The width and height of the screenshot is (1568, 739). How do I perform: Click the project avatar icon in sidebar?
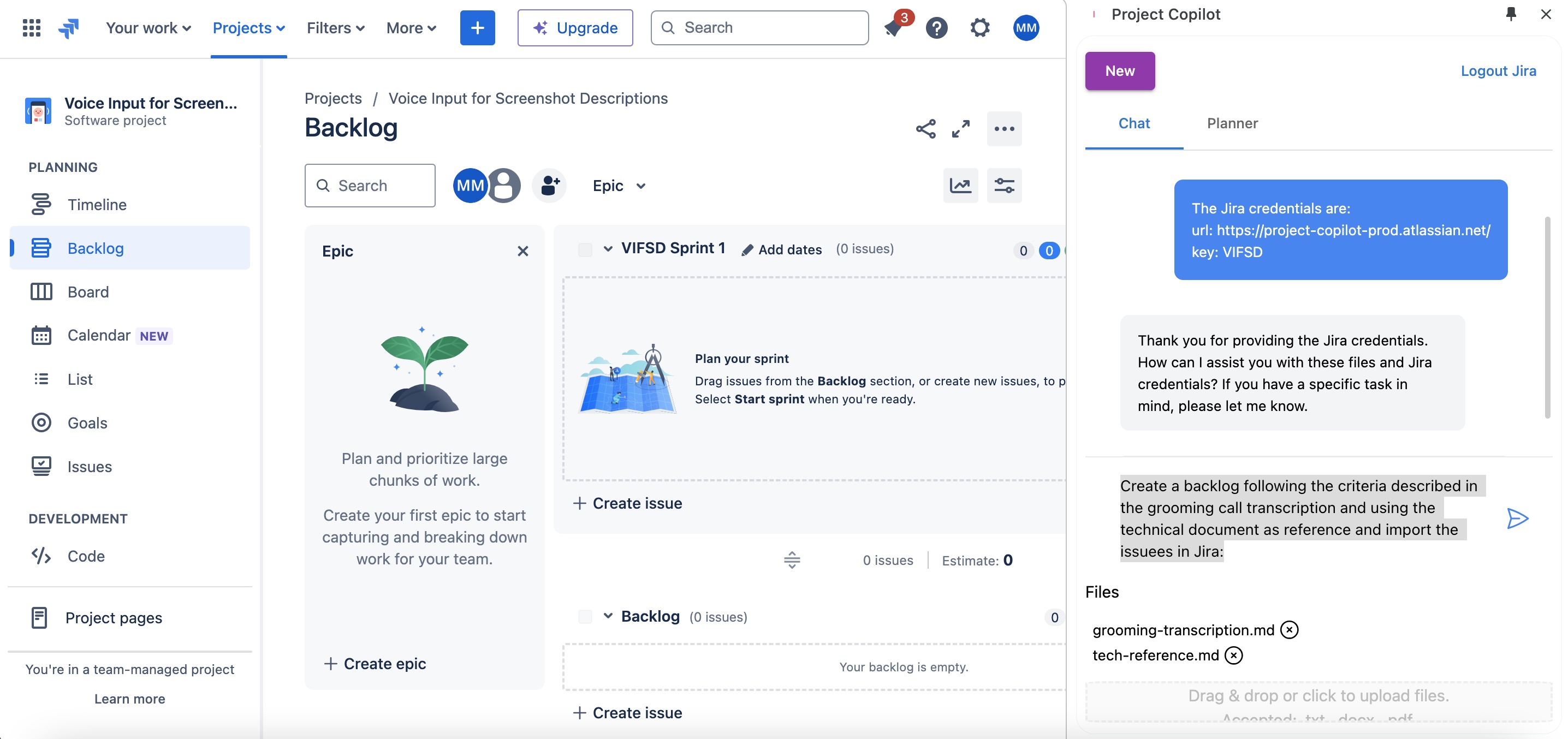click(38, 111)
